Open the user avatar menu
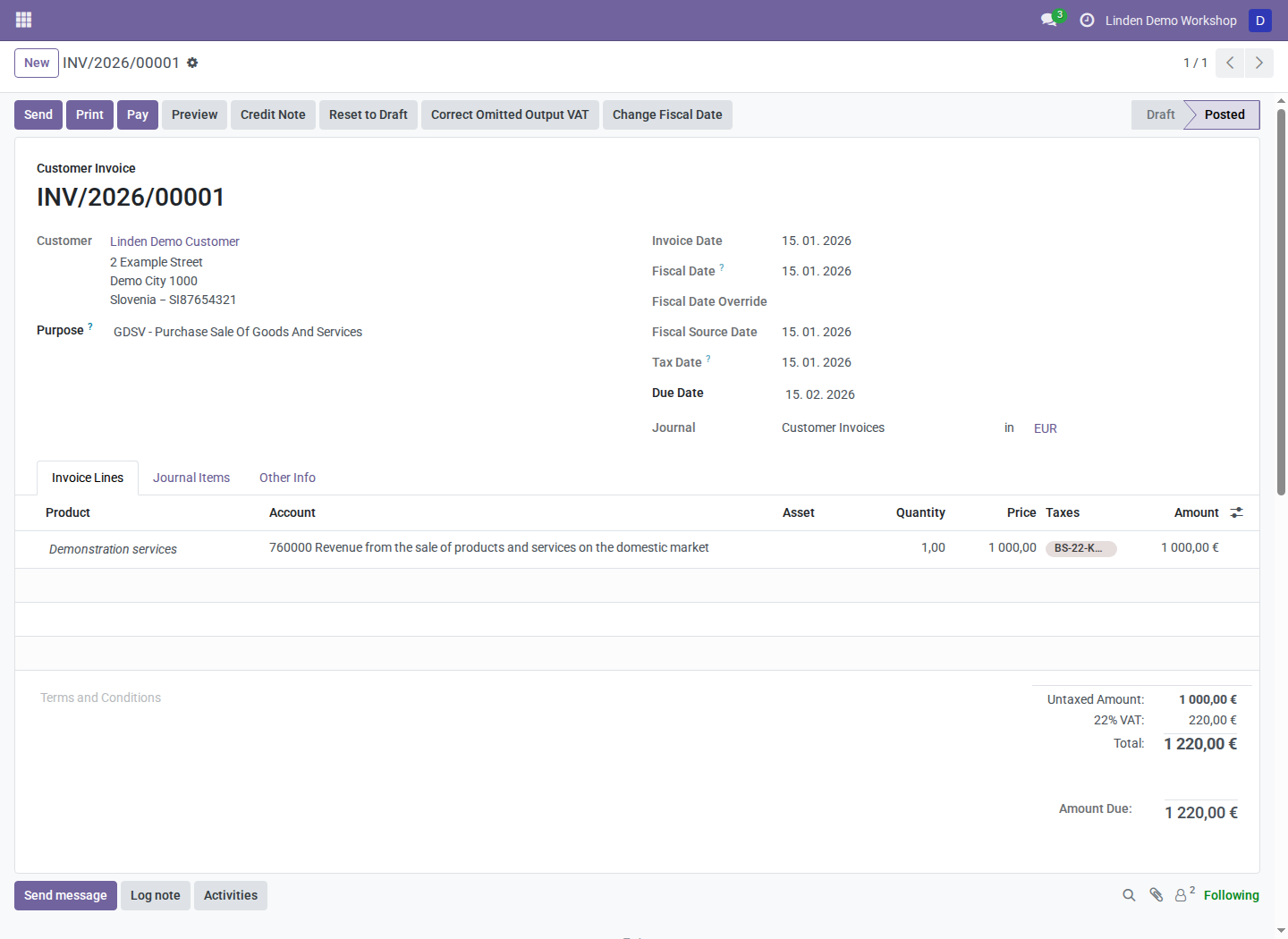 coord(1260,20)
